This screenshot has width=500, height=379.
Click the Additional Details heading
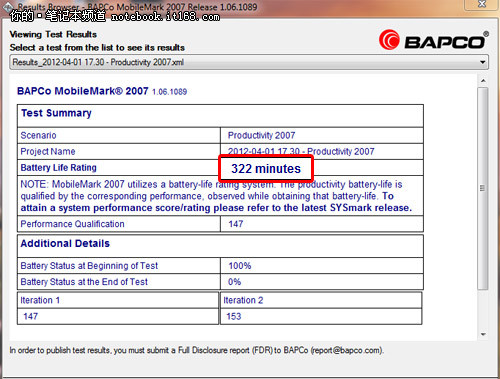tap(65, 243)
